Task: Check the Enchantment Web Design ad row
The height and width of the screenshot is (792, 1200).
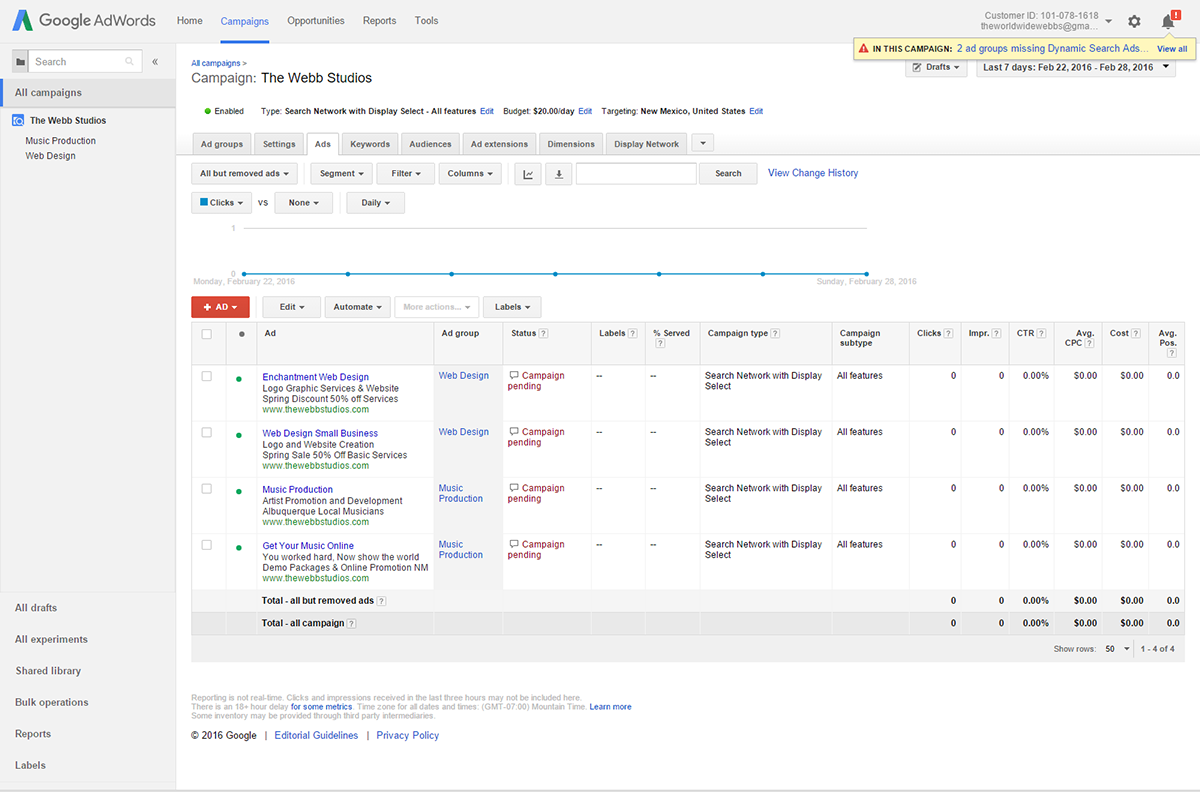Action: click(207, 377)
